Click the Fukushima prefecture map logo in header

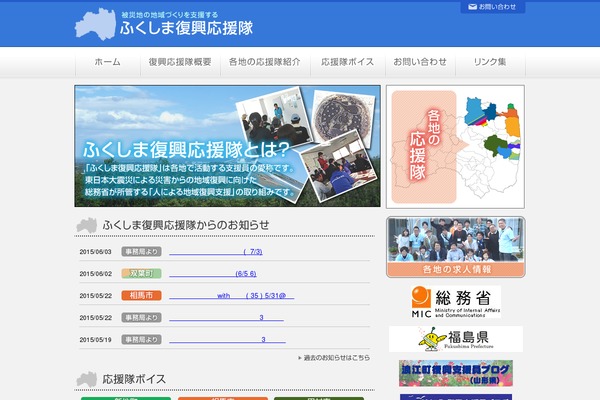[95, 24]
